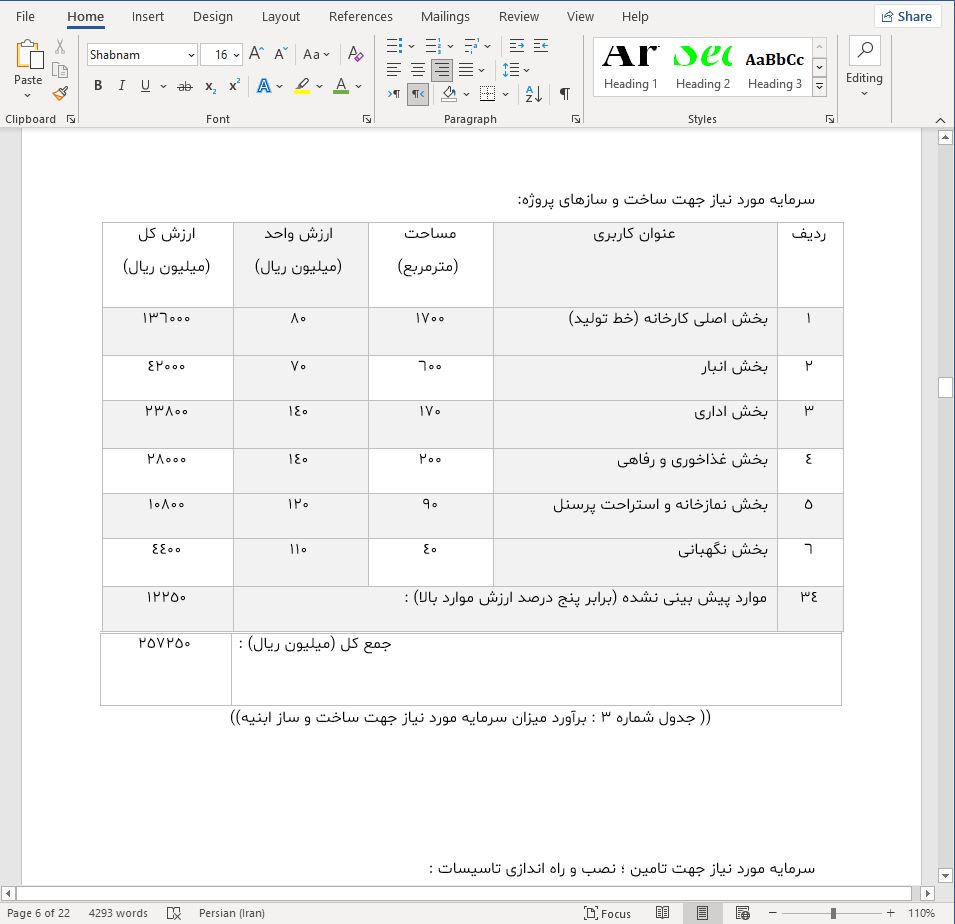Viewport: 955px width, 924px height.
Task: Click the 110% zoom level
Action: 921,913
